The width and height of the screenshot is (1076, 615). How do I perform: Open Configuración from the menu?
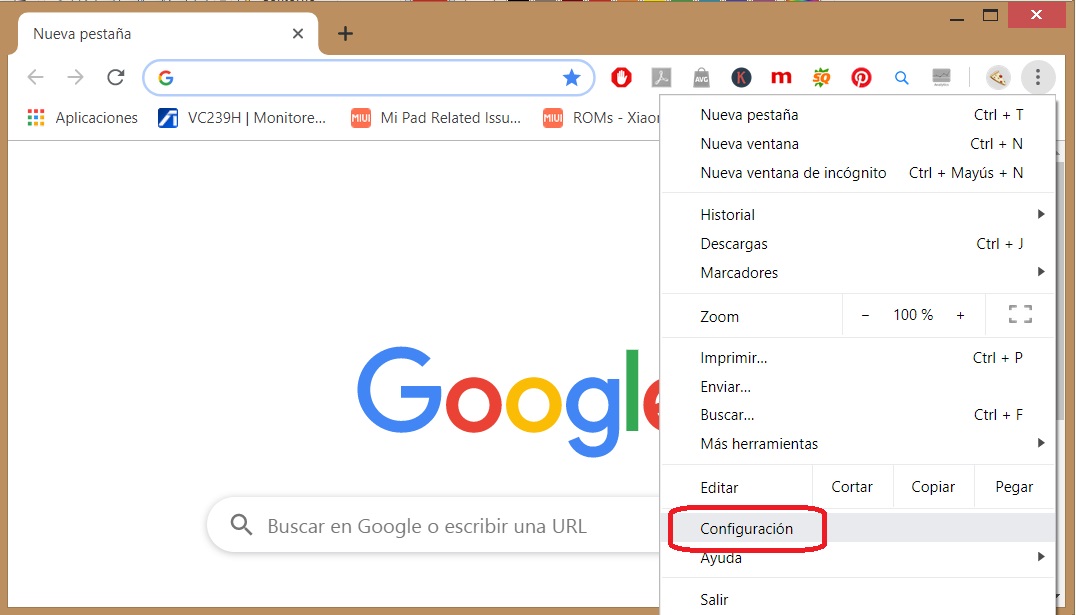tap(746, 529)
